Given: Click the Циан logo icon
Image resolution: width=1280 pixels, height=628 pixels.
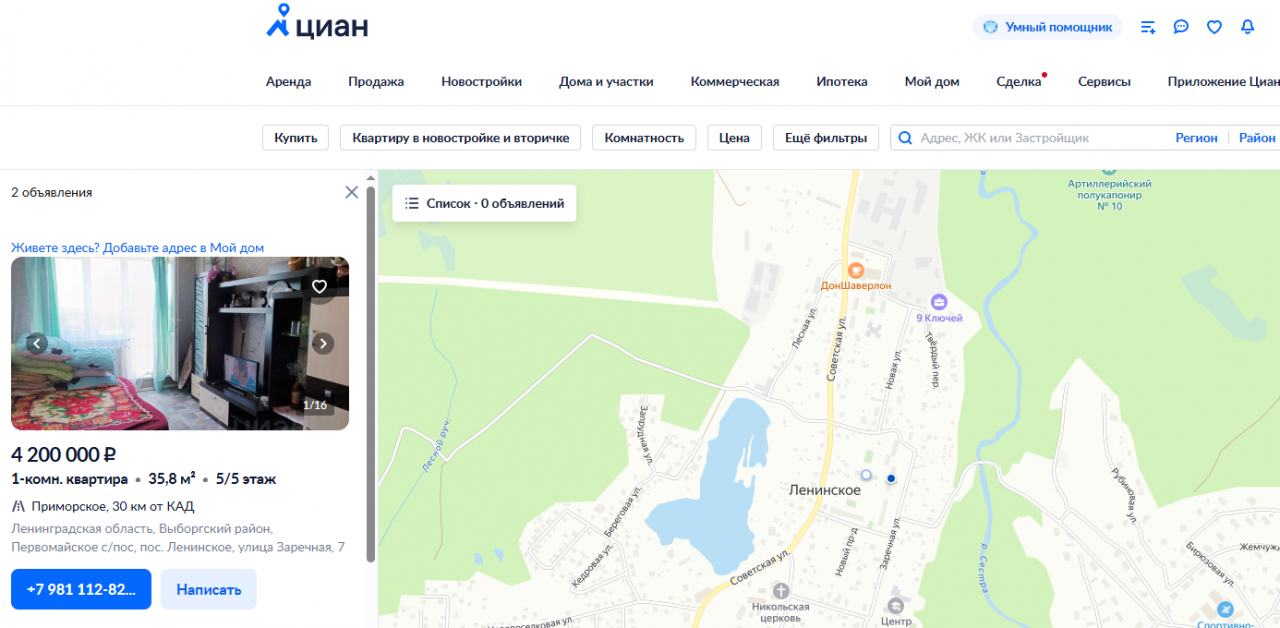Looking at the screenshot, I should (x=279, y=22).
